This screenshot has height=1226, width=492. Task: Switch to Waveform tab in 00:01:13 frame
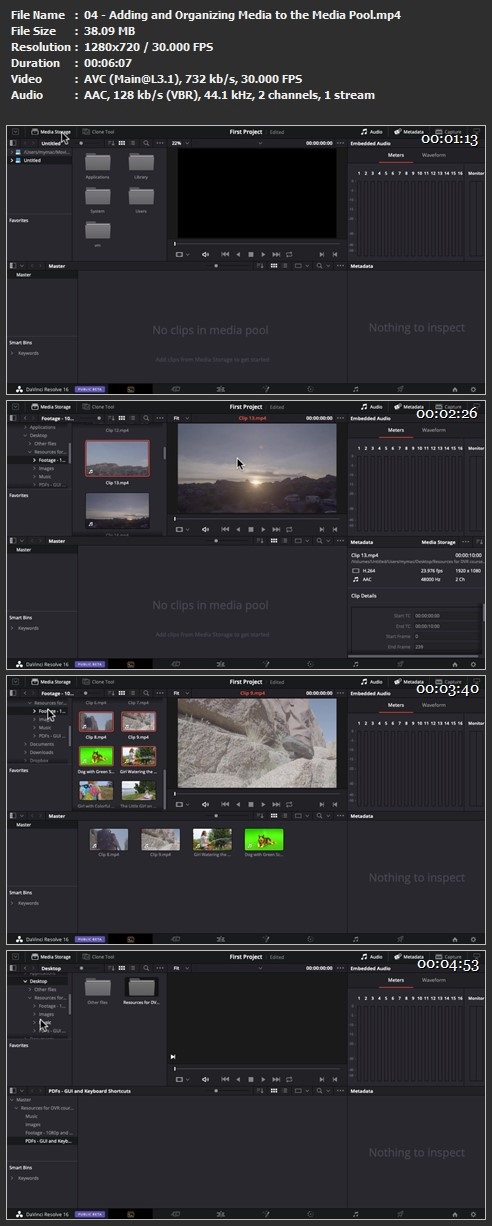click(x=433, y=155)
